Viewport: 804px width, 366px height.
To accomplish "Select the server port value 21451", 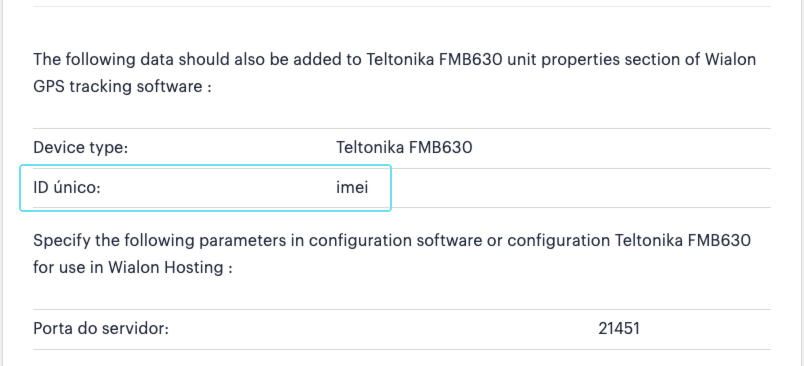I will coord(619,328).
